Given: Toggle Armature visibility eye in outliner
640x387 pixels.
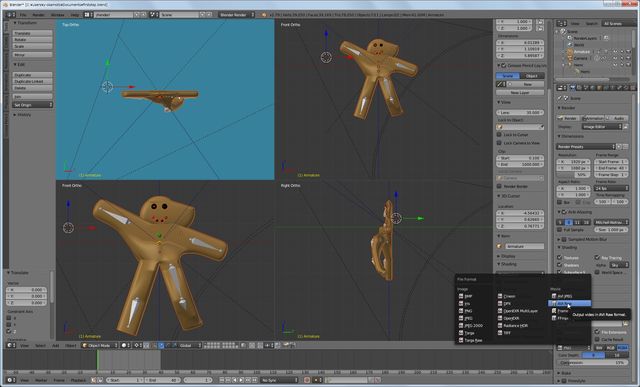Looking at the screenshot, I should (x=615, y=52).
